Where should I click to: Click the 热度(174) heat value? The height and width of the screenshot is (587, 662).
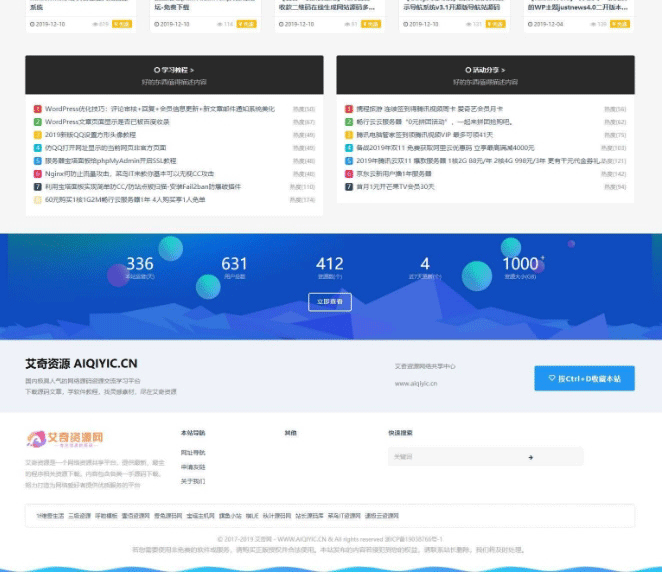302,200
